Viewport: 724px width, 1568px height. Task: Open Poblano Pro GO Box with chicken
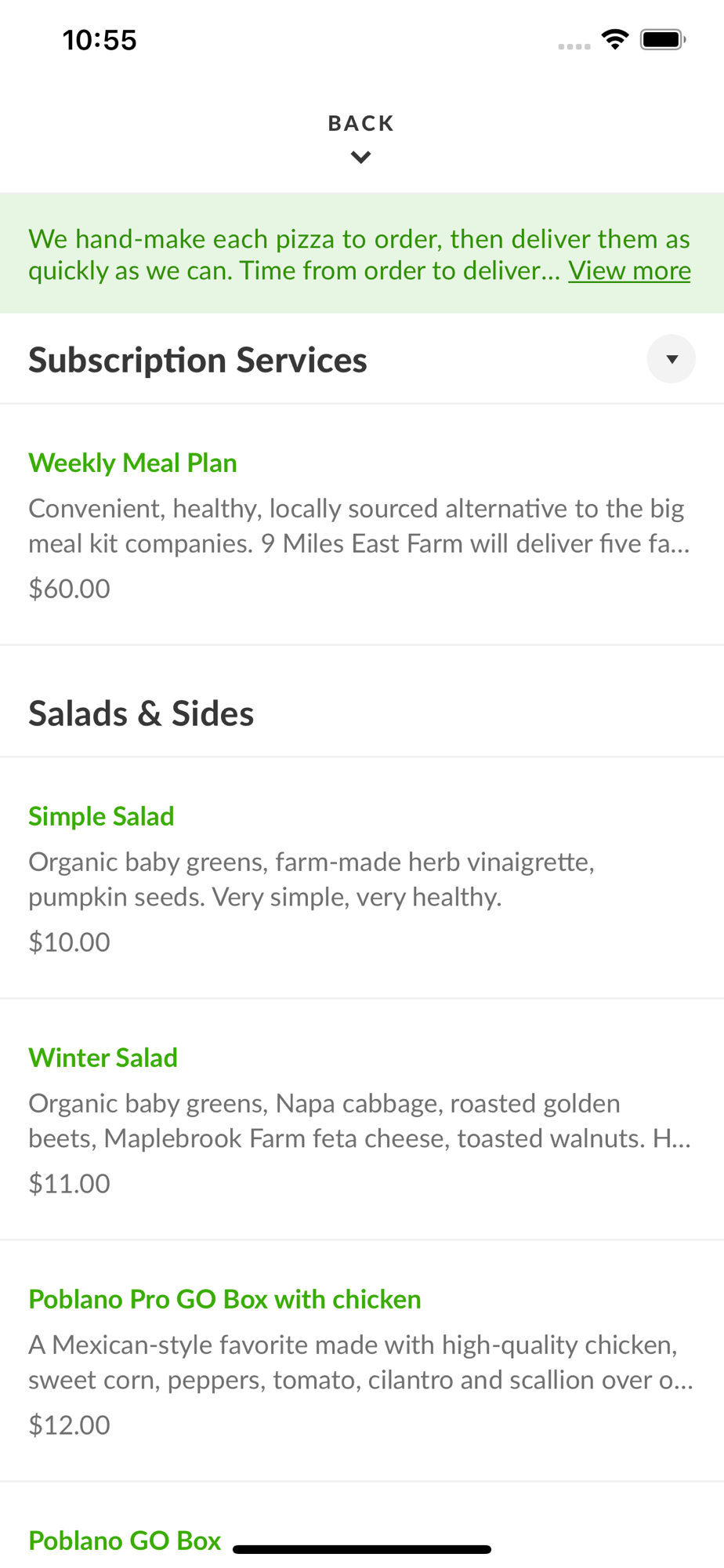pos(224,1299)
